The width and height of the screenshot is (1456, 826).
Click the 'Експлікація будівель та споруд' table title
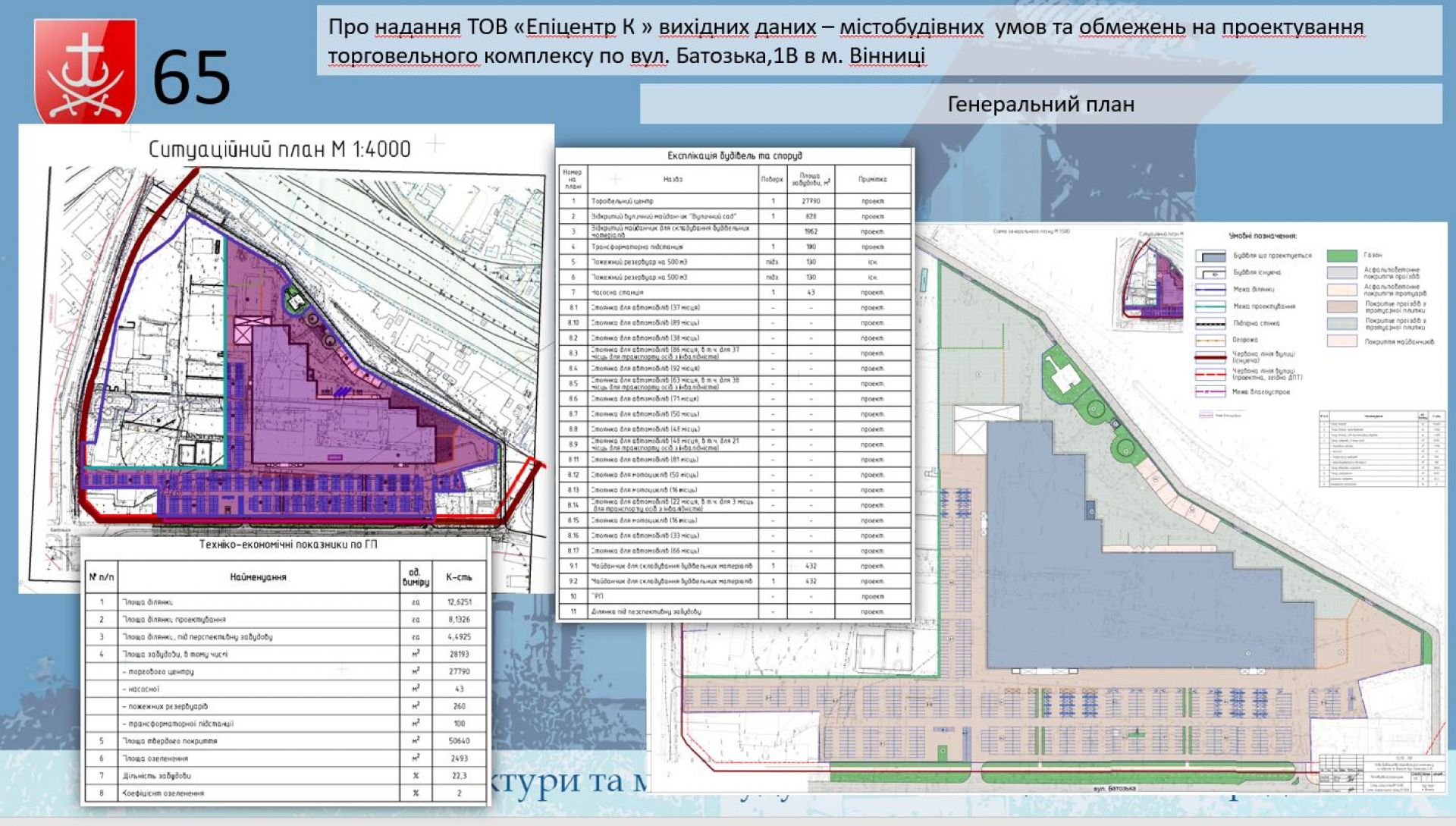click(734, 155)
